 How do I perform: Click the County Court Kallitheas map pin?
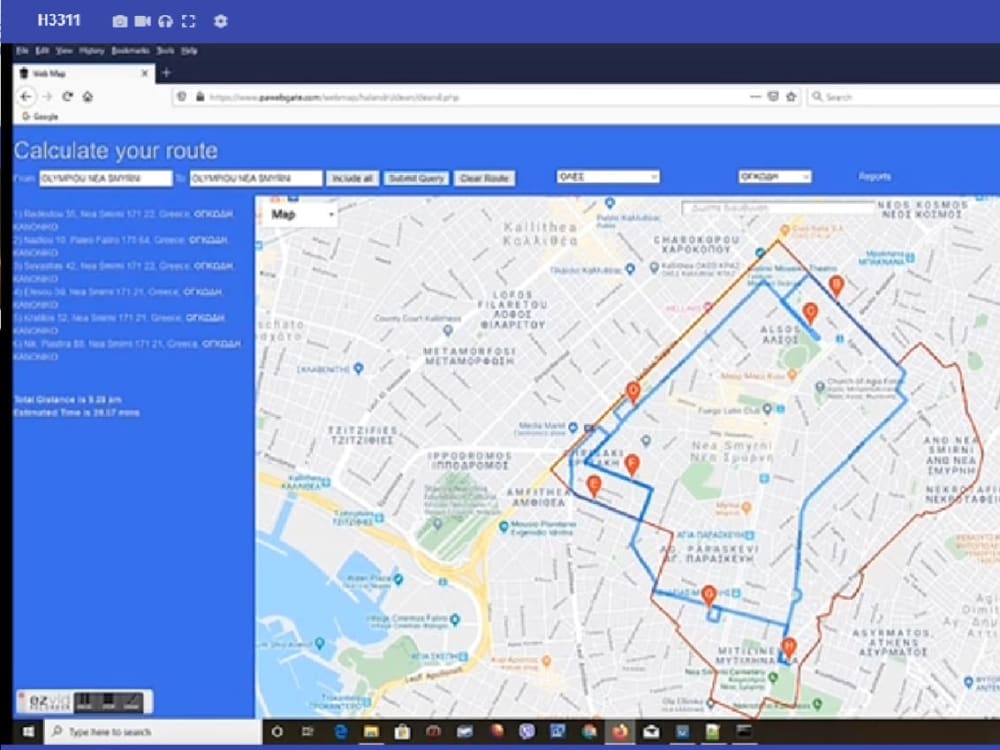[448, 330]
